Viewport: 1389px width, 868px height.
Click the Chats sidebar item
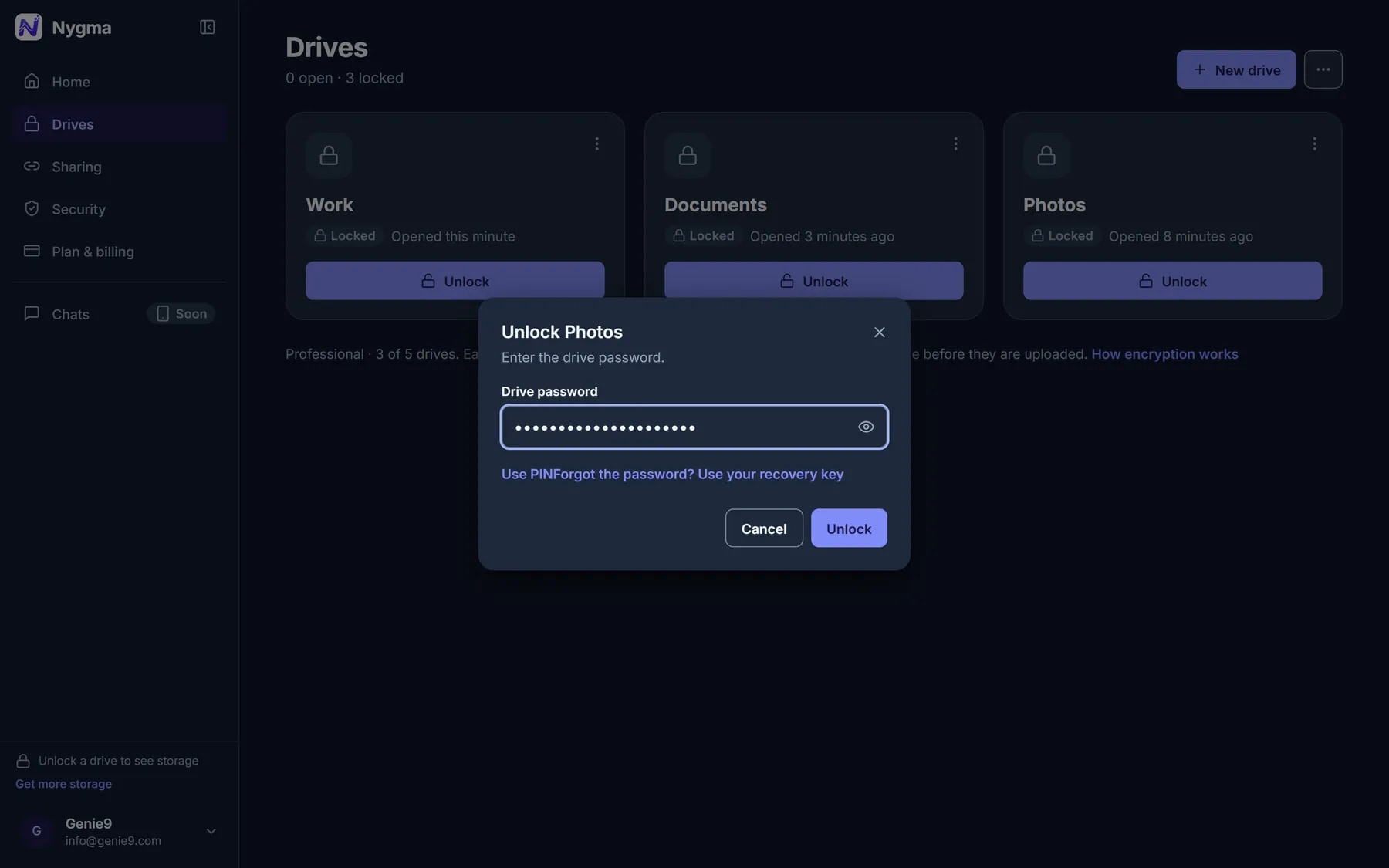tap(119, 314)
